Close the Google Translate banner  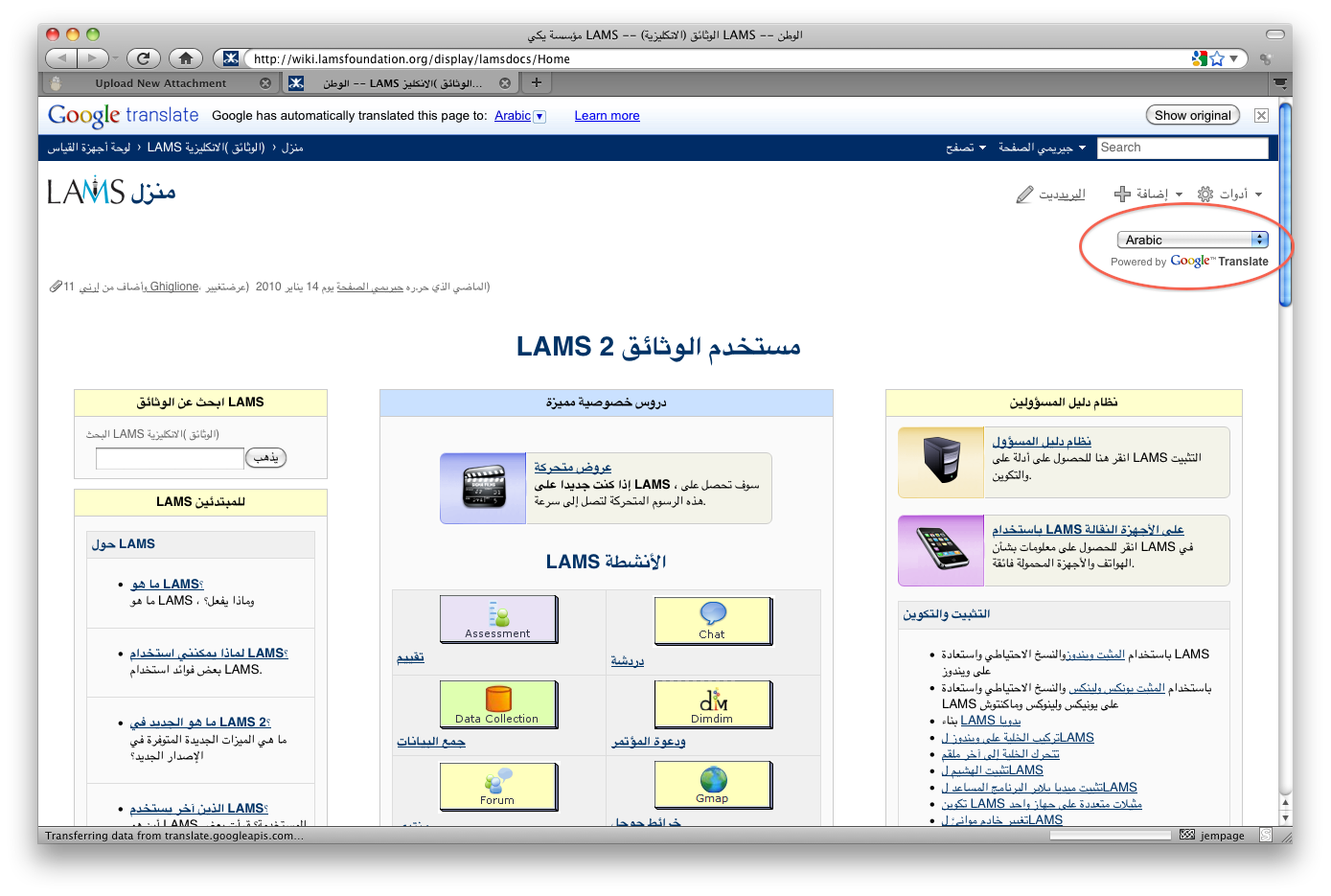(x=1261, y=116)
